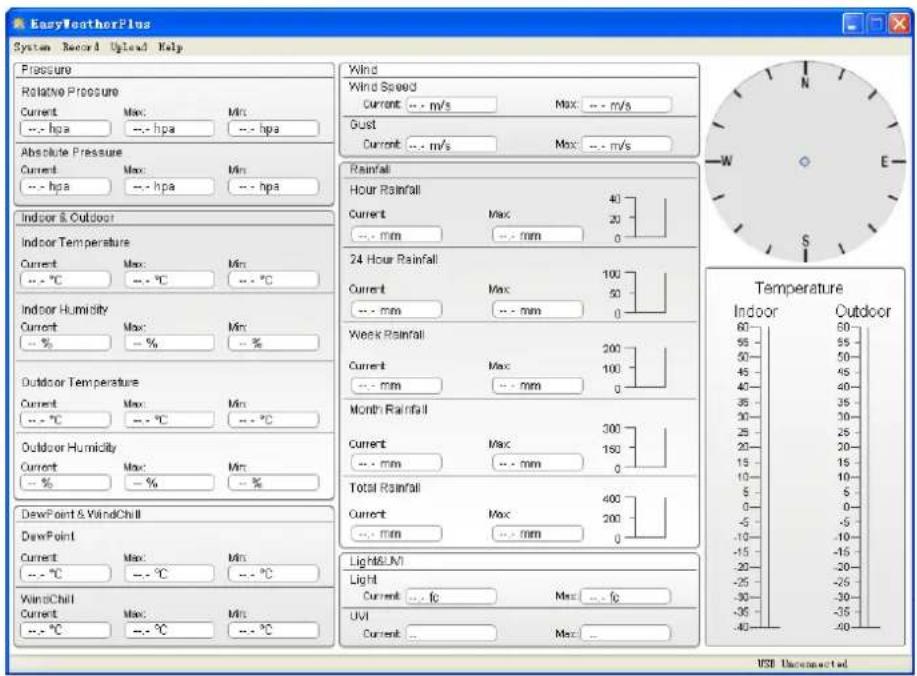Click the 24 Hour Rainfall Current field

pyautogui.click(x=397, y=310)
